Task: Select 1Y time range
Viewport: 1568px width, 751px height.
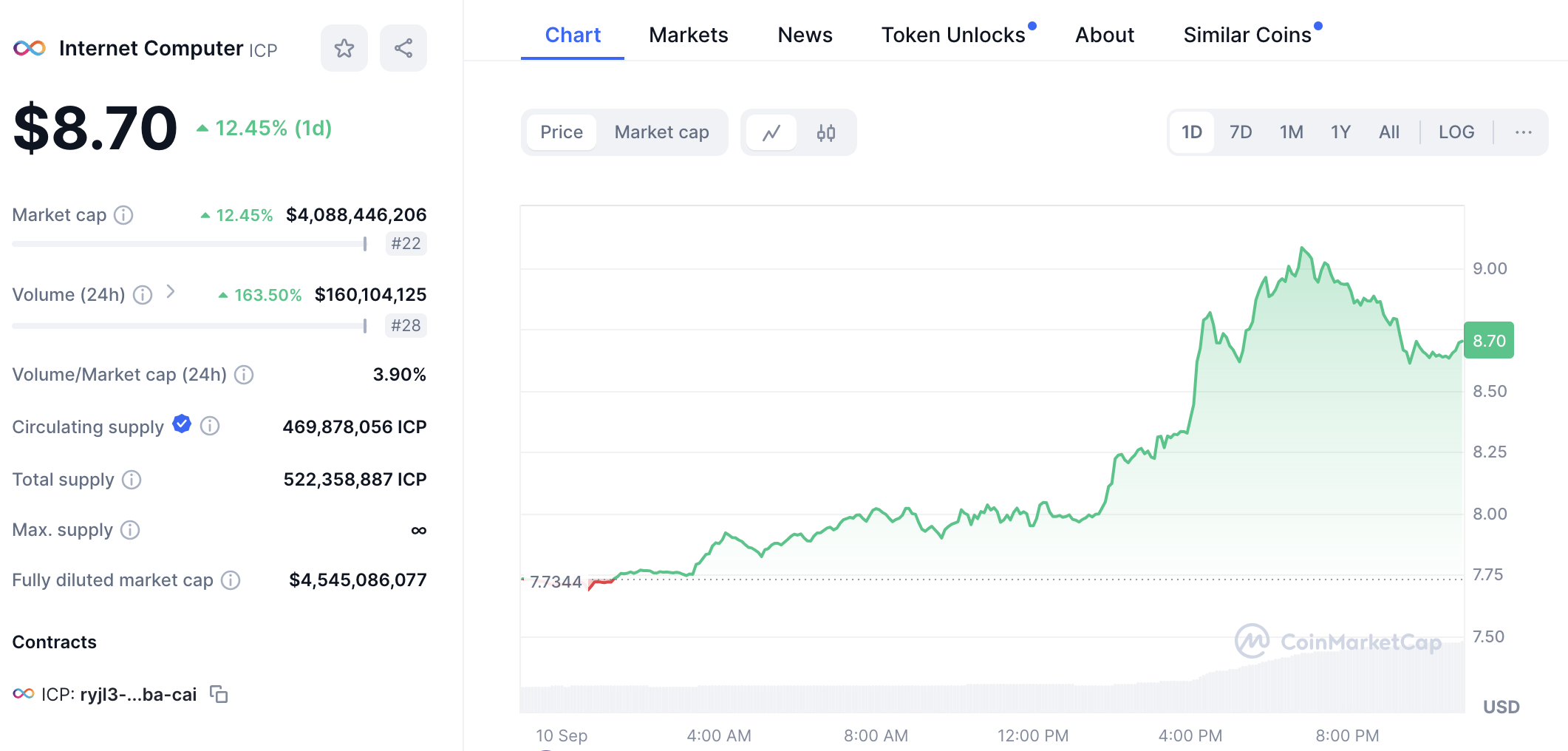Action: 1340,132
